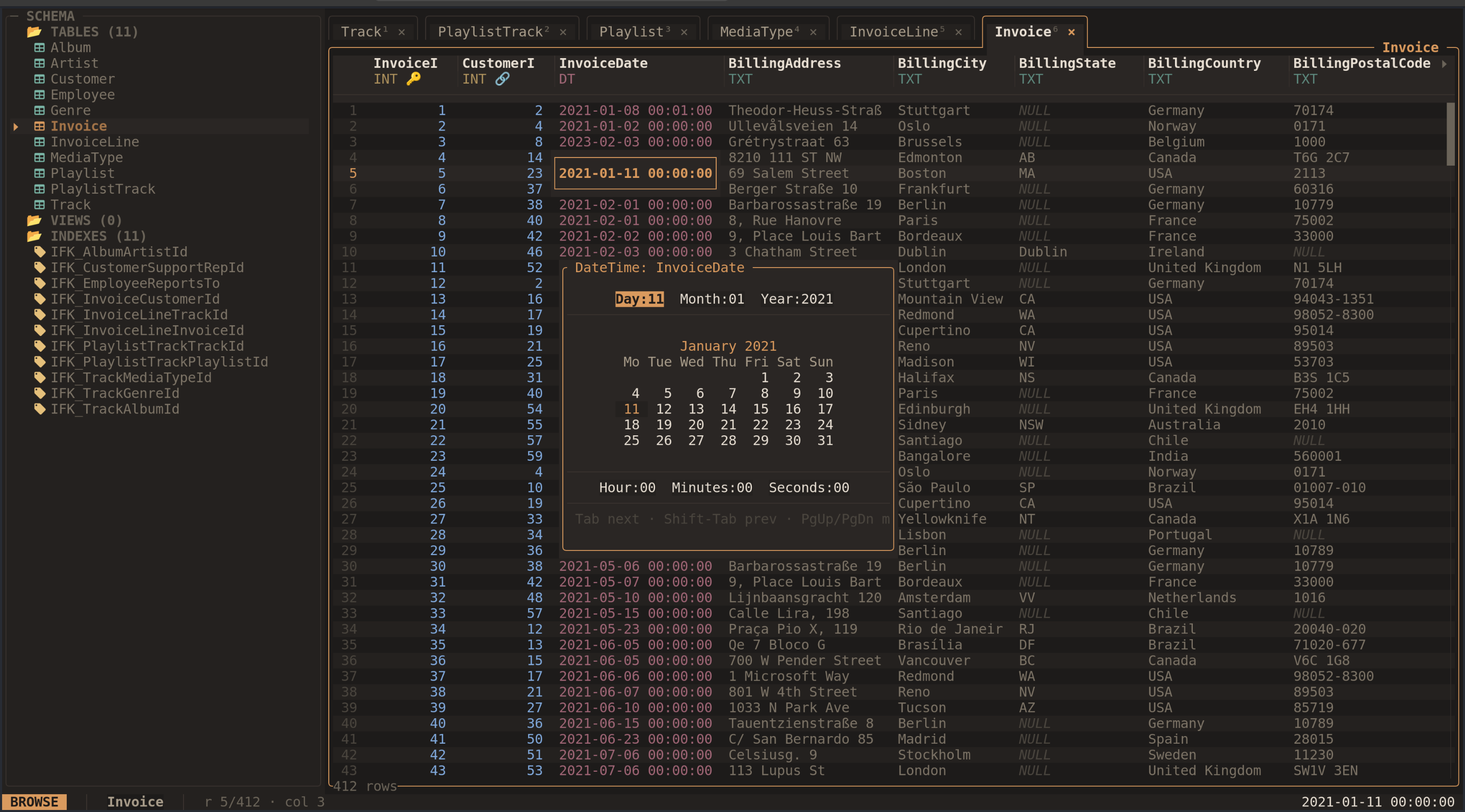Click the Artist table icon
The image size is (1465, 812).
[x=39, y=63]
